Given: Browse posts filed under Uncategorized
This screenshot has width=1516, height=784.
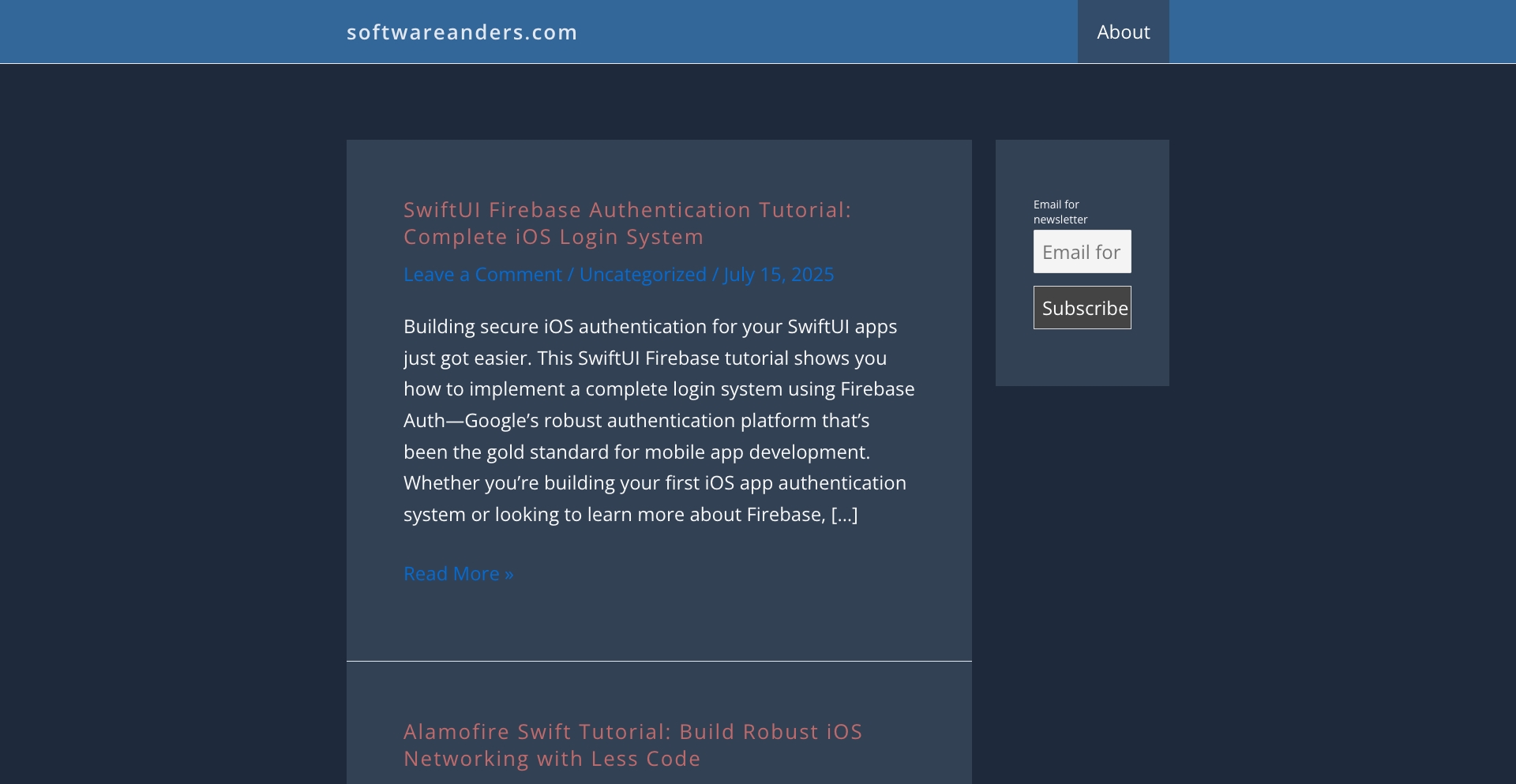Looking at the screenshot, I should click(643, 274).
